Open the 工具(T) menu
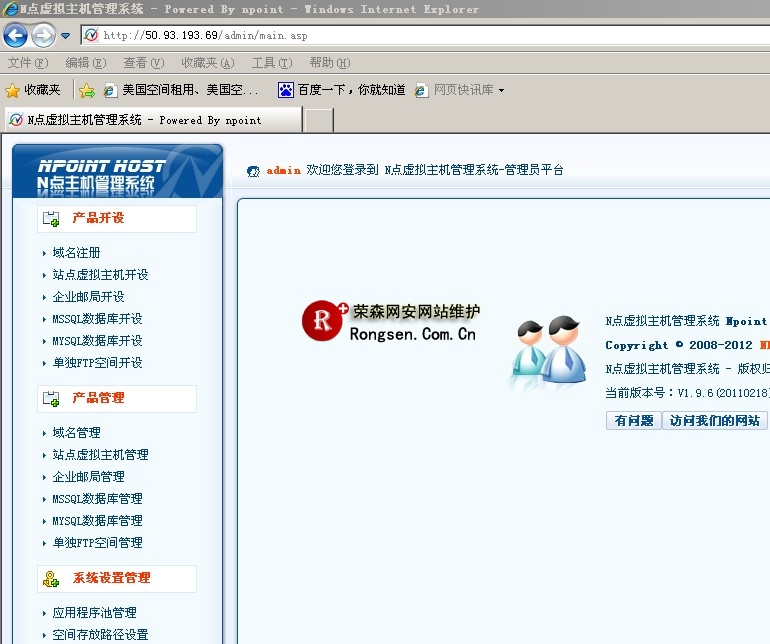Image resolution: width=770 pixels, height=644 pixels. tap(270, 63)
